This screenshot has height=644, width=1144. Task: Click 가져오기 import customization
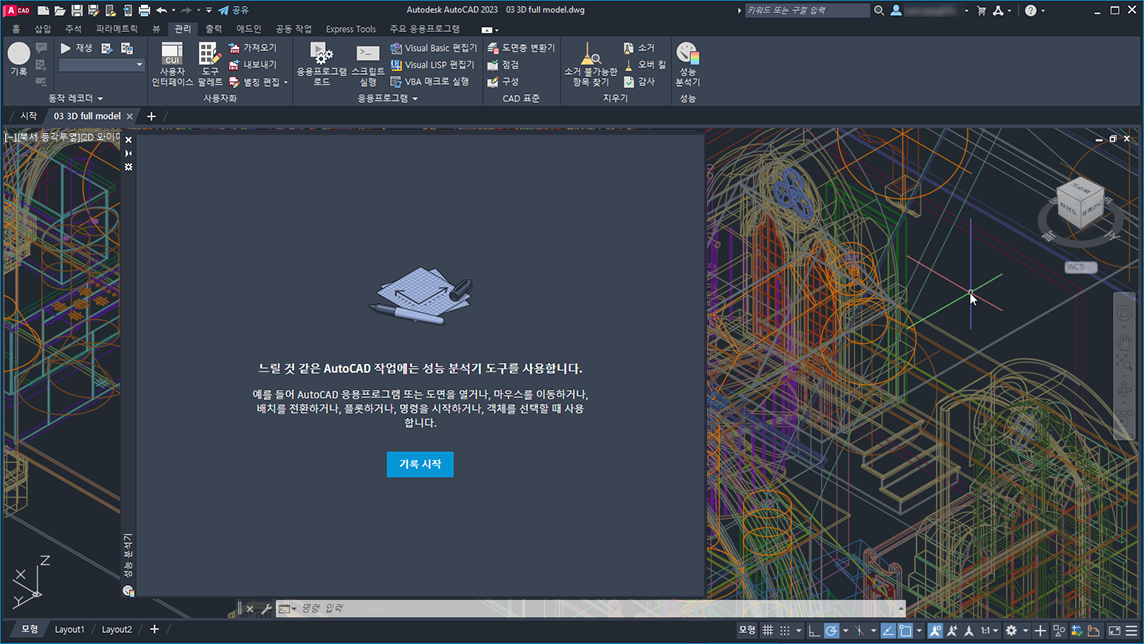click(252, 48)
